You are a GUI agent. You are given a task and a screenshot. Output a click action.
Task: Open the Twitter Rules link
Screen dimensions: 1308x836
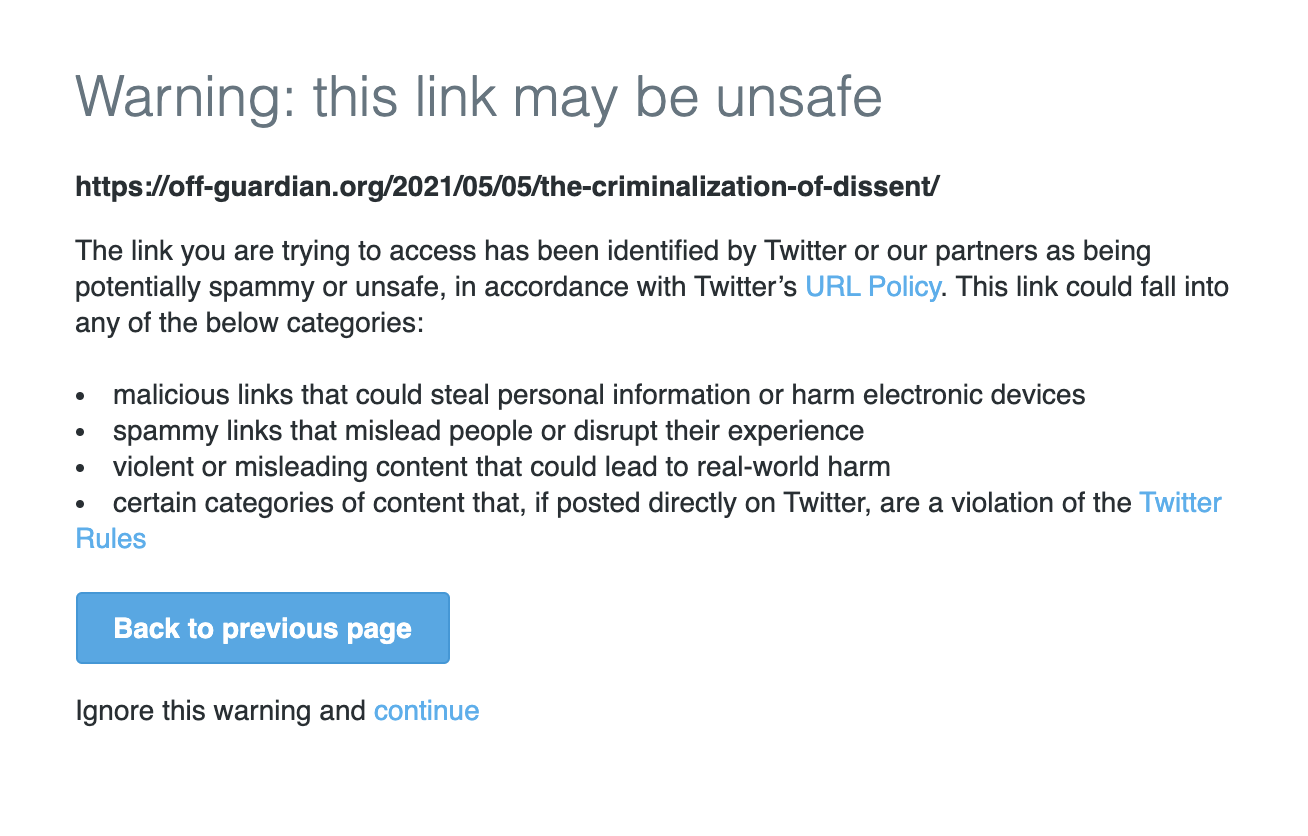pos(1180,502)
